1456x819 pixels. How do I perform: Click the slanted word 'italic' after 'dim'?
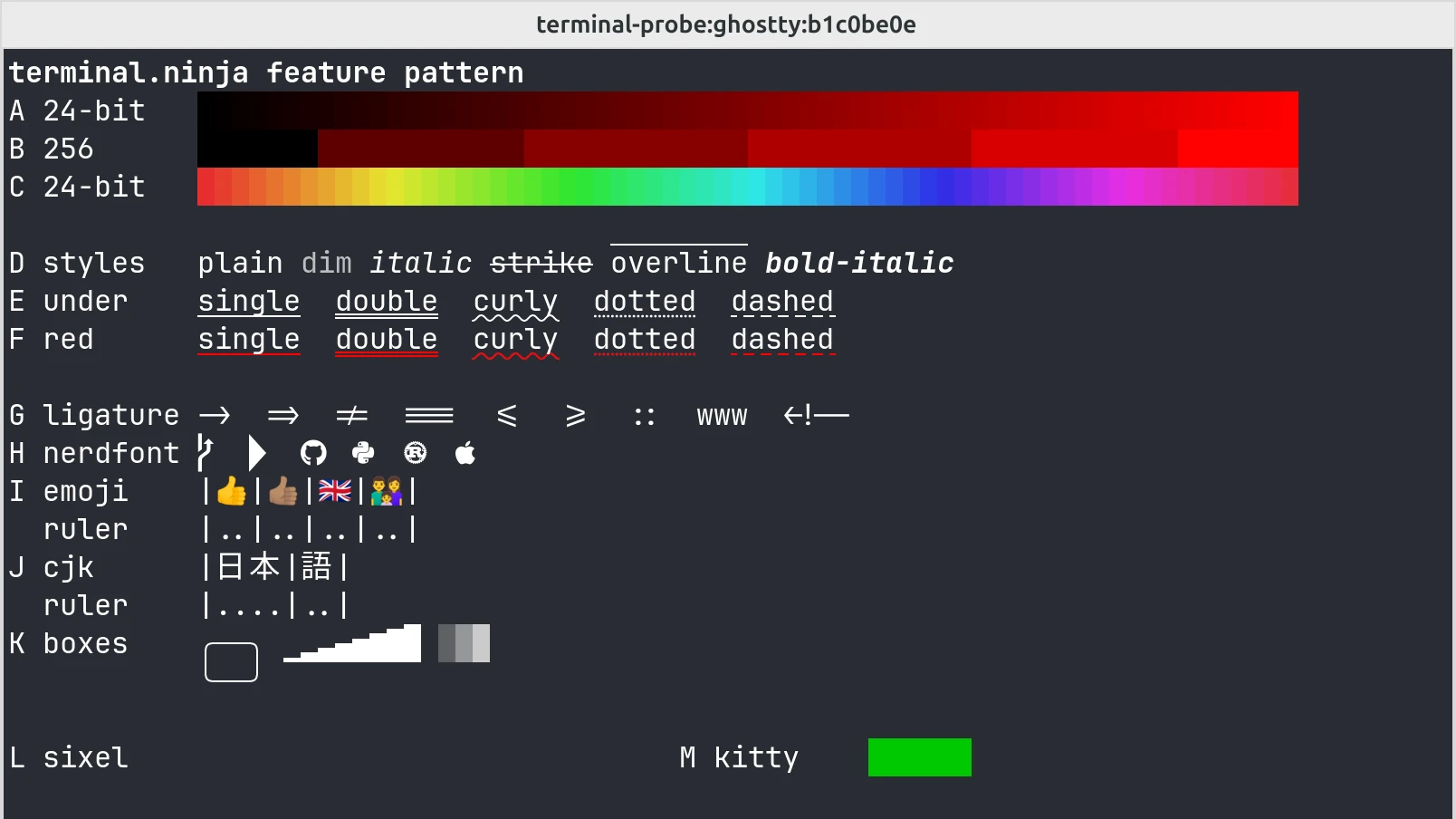pyautogui.click(x=421, y=263)
